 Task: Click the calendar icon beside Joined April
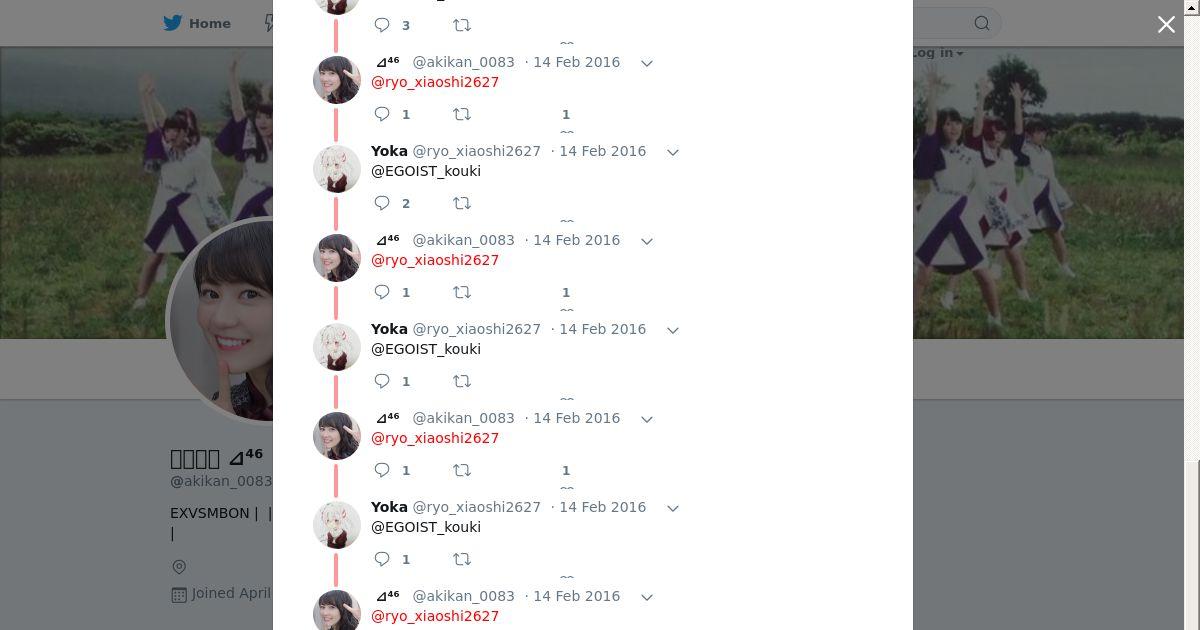pos(179,594)
